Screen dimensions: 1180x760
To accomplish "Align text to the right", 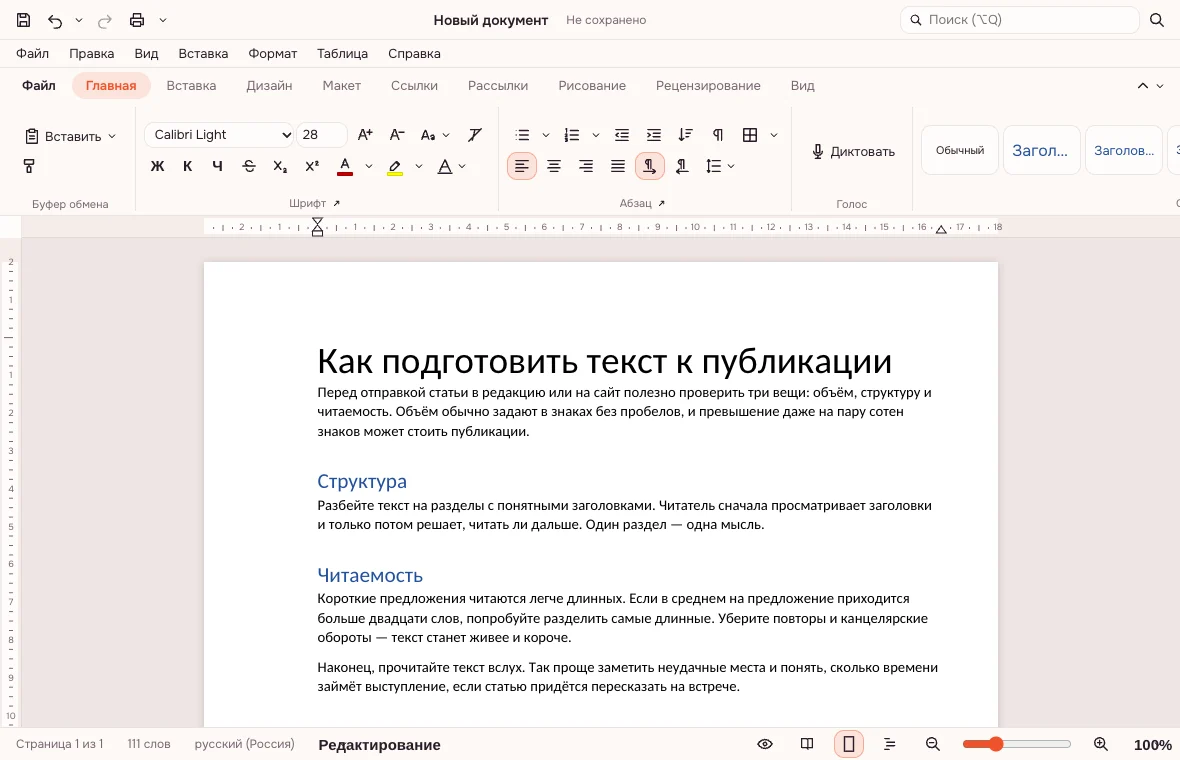I will click(x=585, y=166).
